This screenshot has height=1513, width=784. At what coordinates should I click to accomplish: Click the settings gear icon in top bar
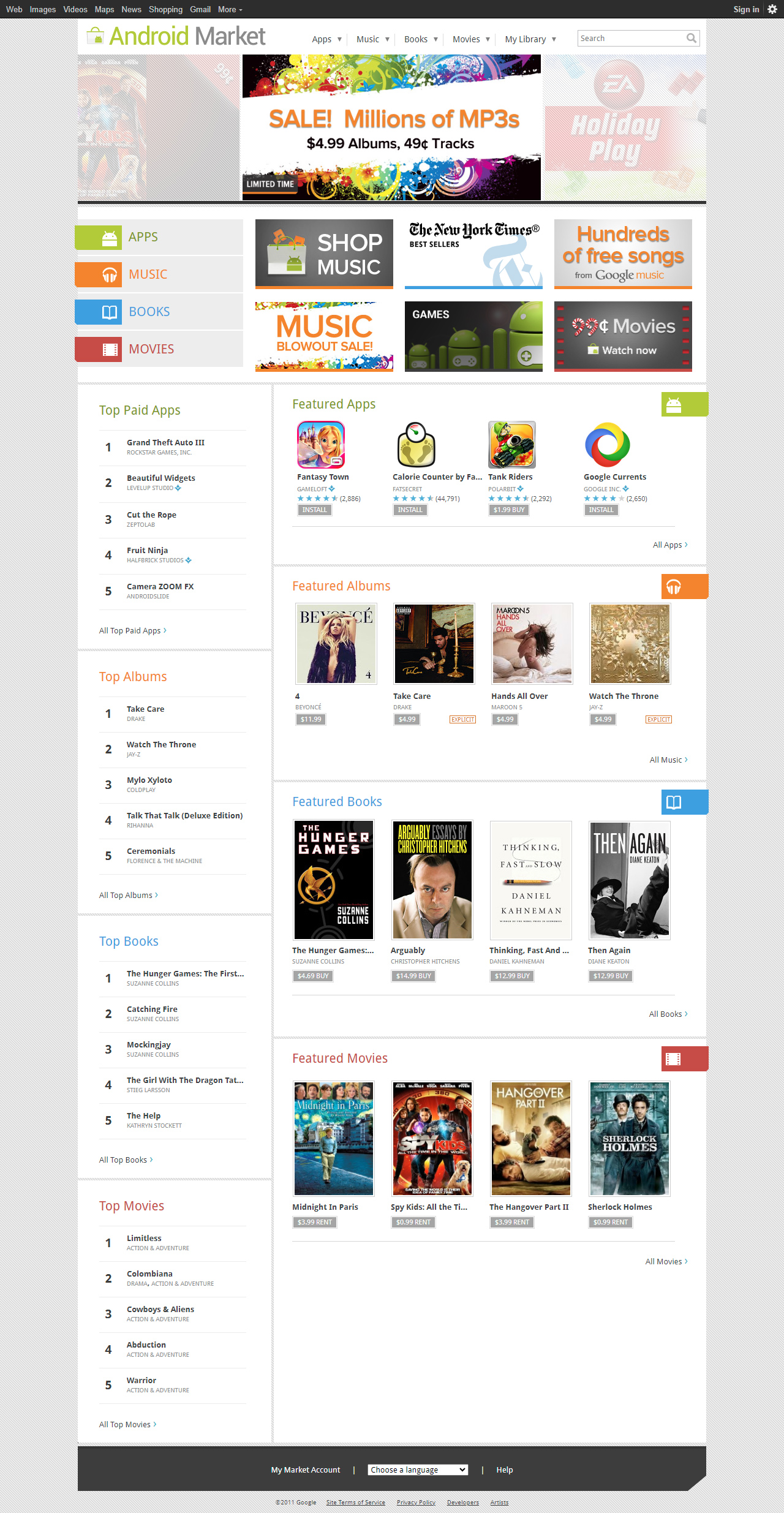point(772,9)
